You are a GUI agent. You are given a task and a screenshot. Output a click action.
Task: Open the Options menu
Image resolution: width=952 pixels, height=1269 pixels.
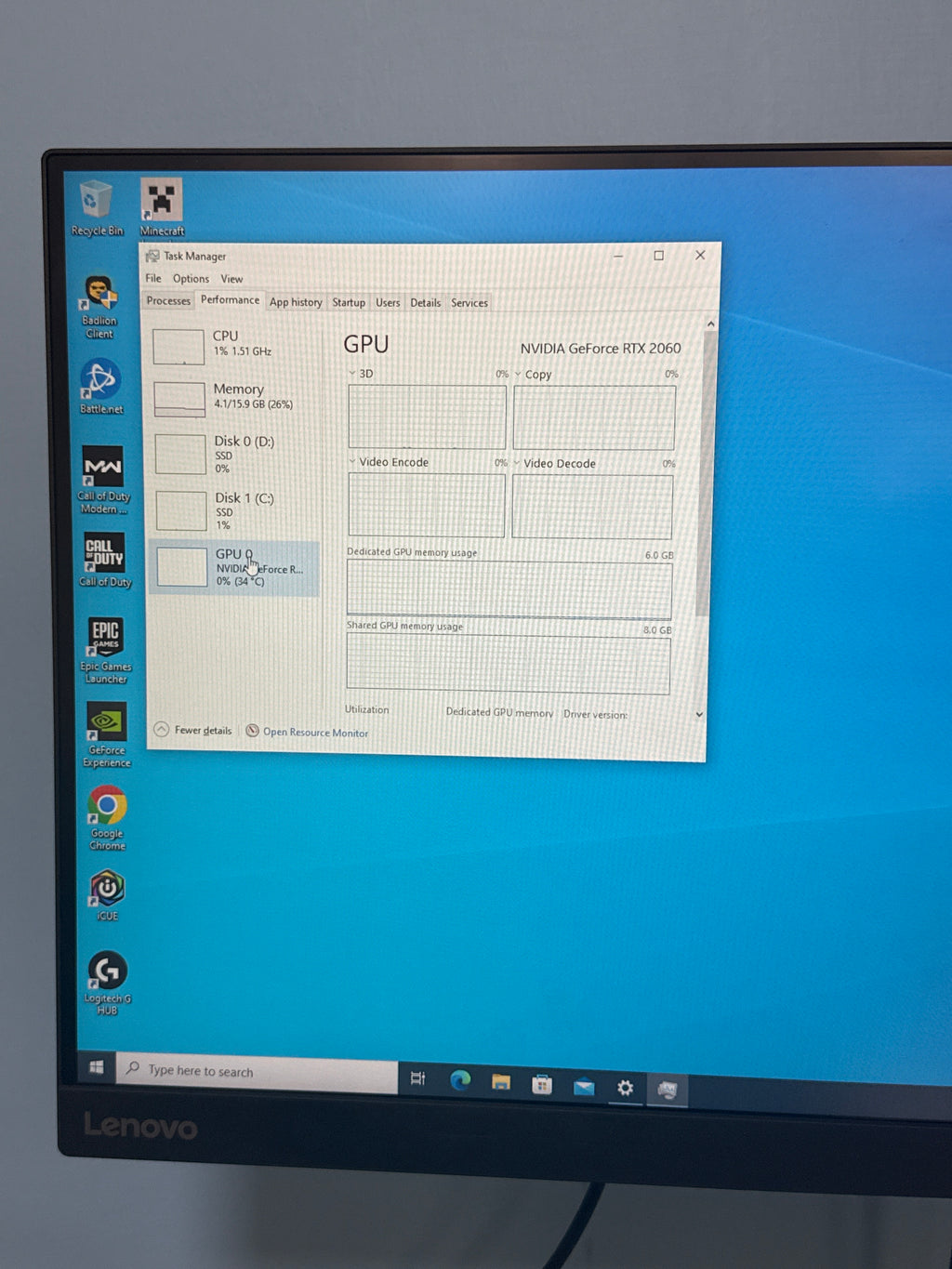191,279
